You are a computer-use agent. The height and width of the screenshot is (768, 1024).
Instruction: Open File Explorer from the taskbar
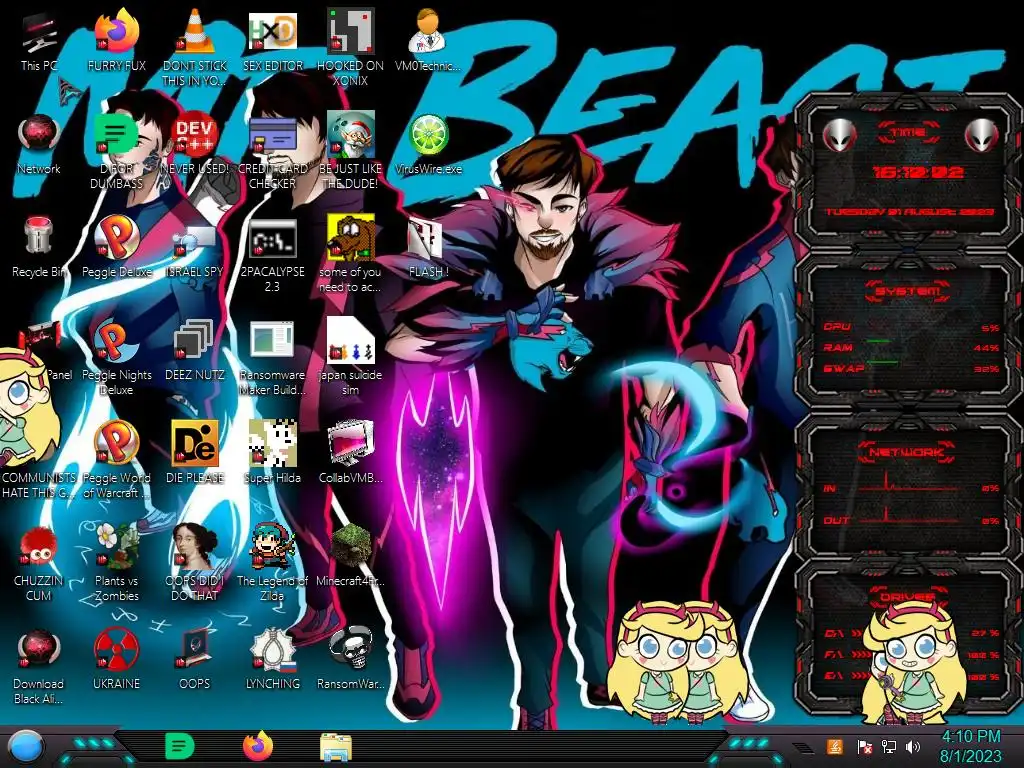pos(336,747)
